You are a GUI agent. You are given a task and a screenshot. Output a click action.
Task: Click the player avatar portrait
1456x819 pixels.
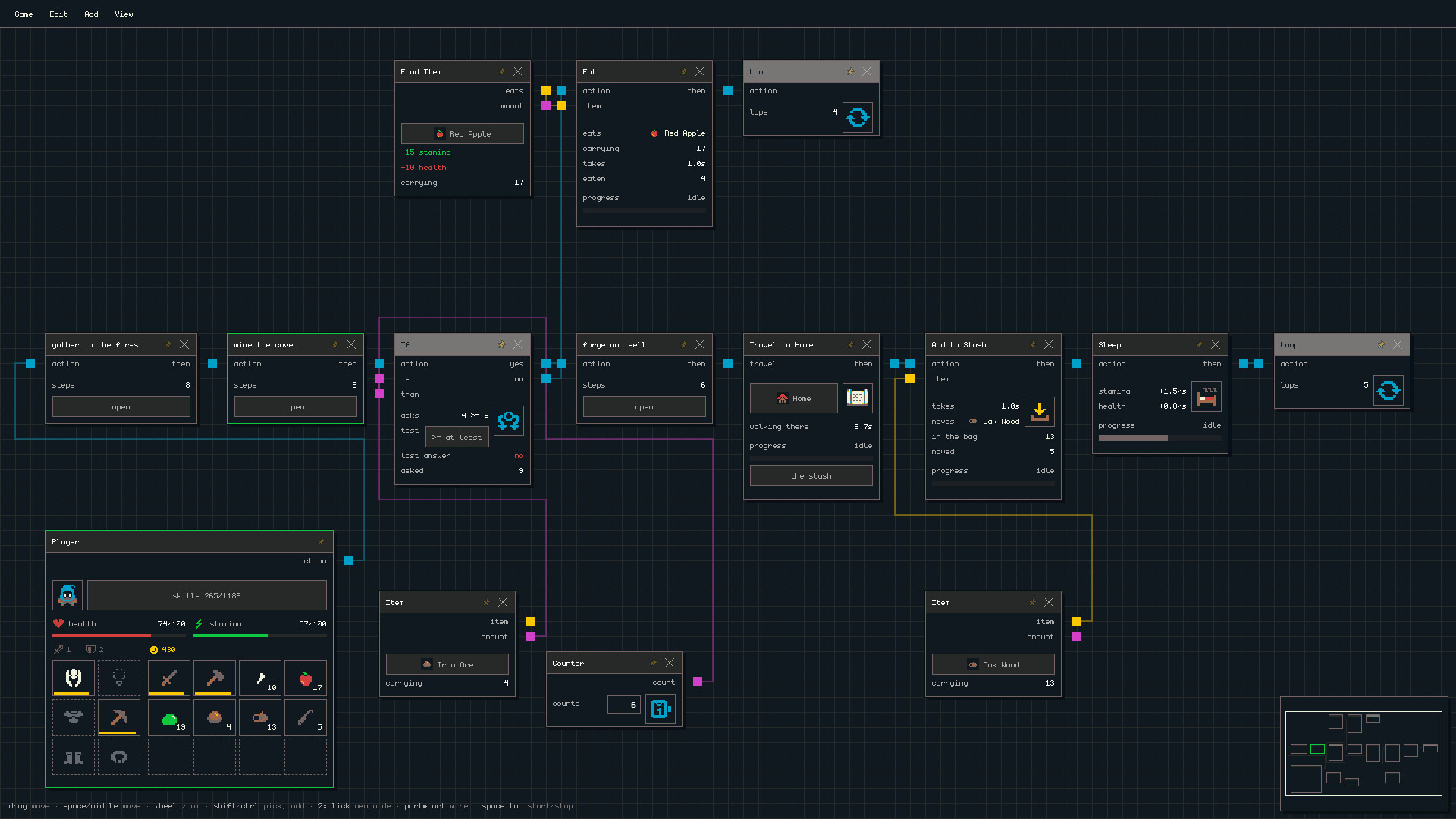click(x=67, y=595)
